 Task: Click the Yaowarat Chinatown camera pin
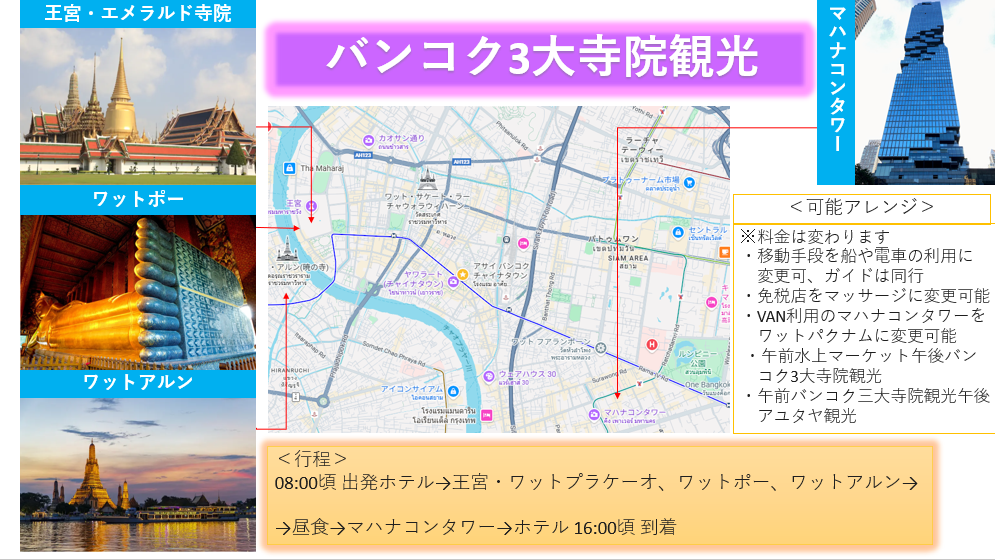[453, 281]
